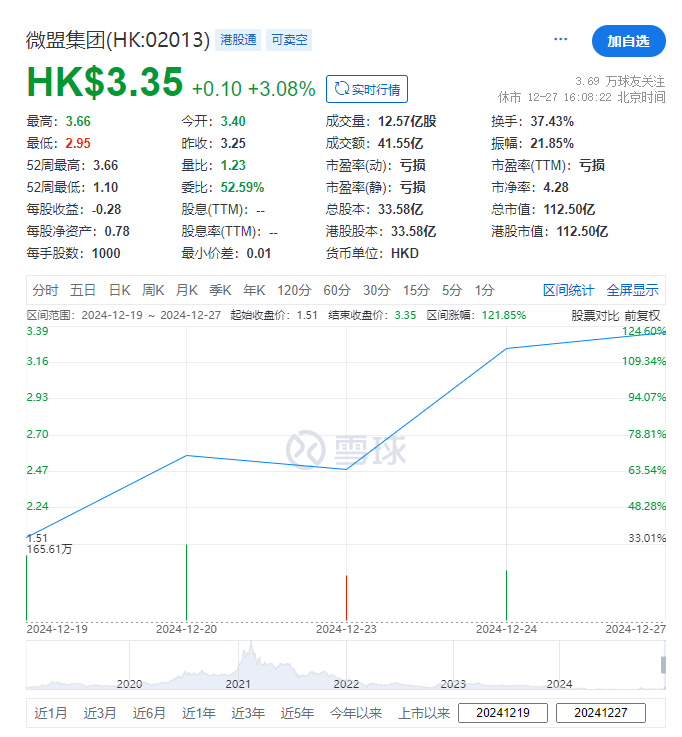The height and width of the screenshot is (737, 682).
Task: Click the start date field 20241219
Action: pyautogui.click(x=503, y=713)
